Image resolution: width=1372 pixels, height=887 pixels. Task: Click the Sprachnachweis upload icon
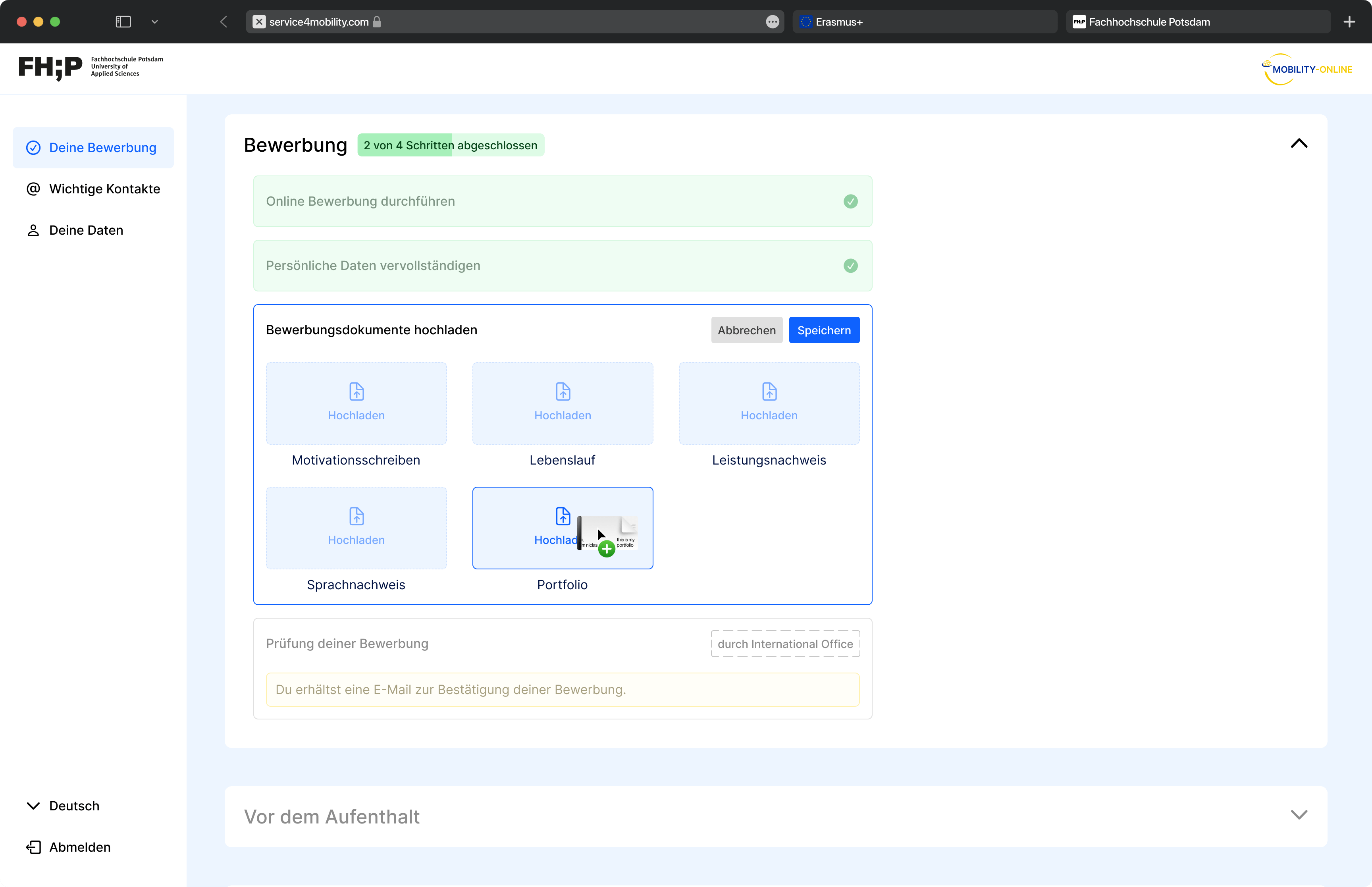(x=356, y=516)
